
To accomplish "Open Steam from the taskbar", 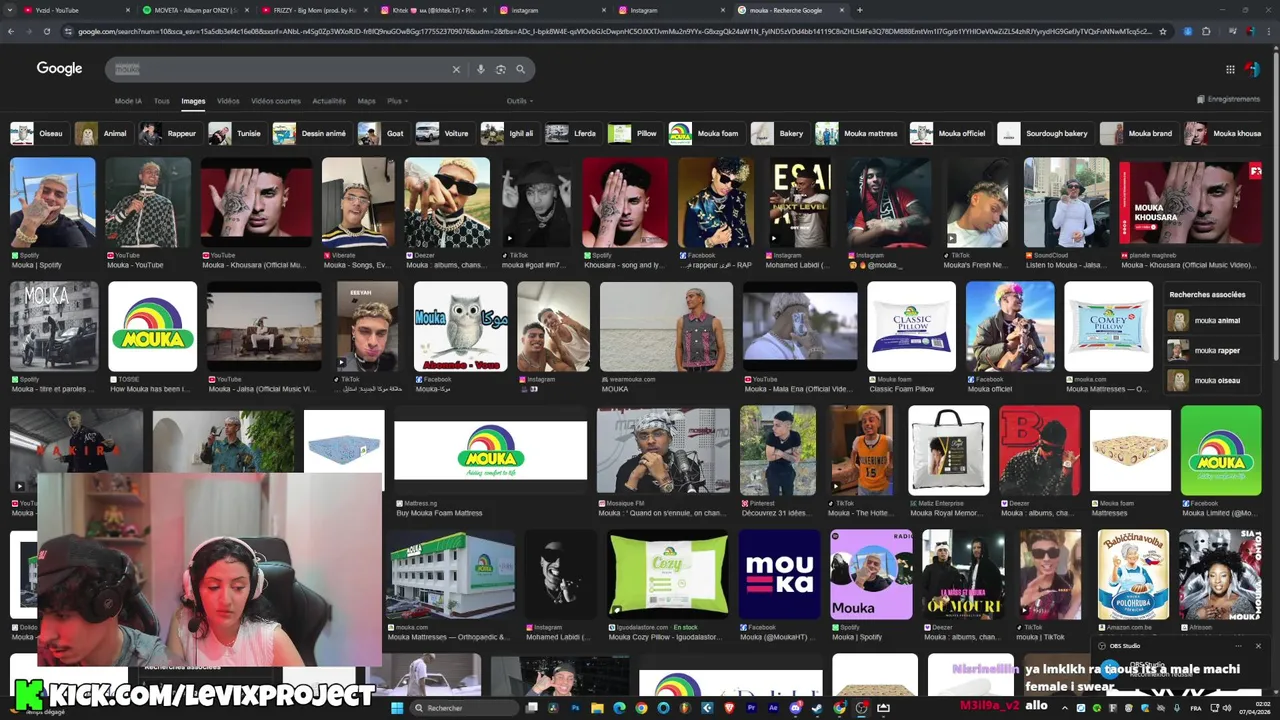I will tap(817, 708).
